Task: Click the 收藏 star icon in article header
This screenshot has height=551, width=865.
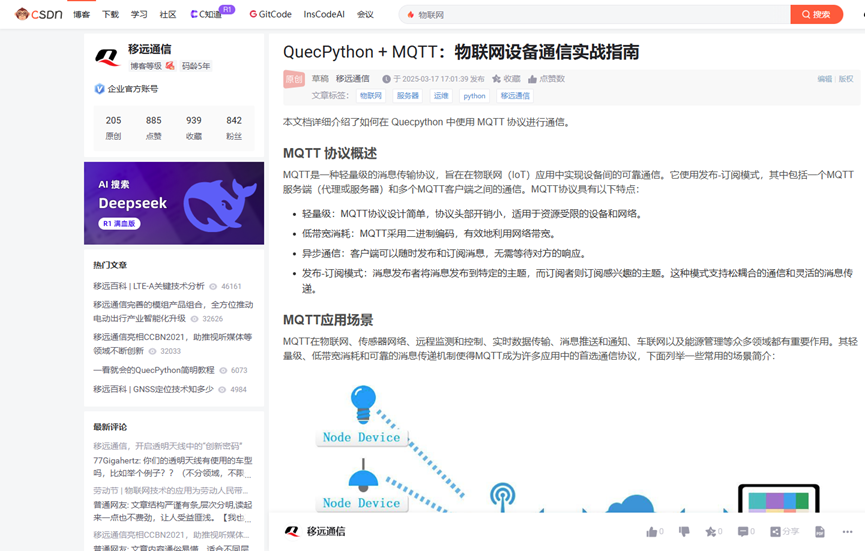Action: coord(496,79)
